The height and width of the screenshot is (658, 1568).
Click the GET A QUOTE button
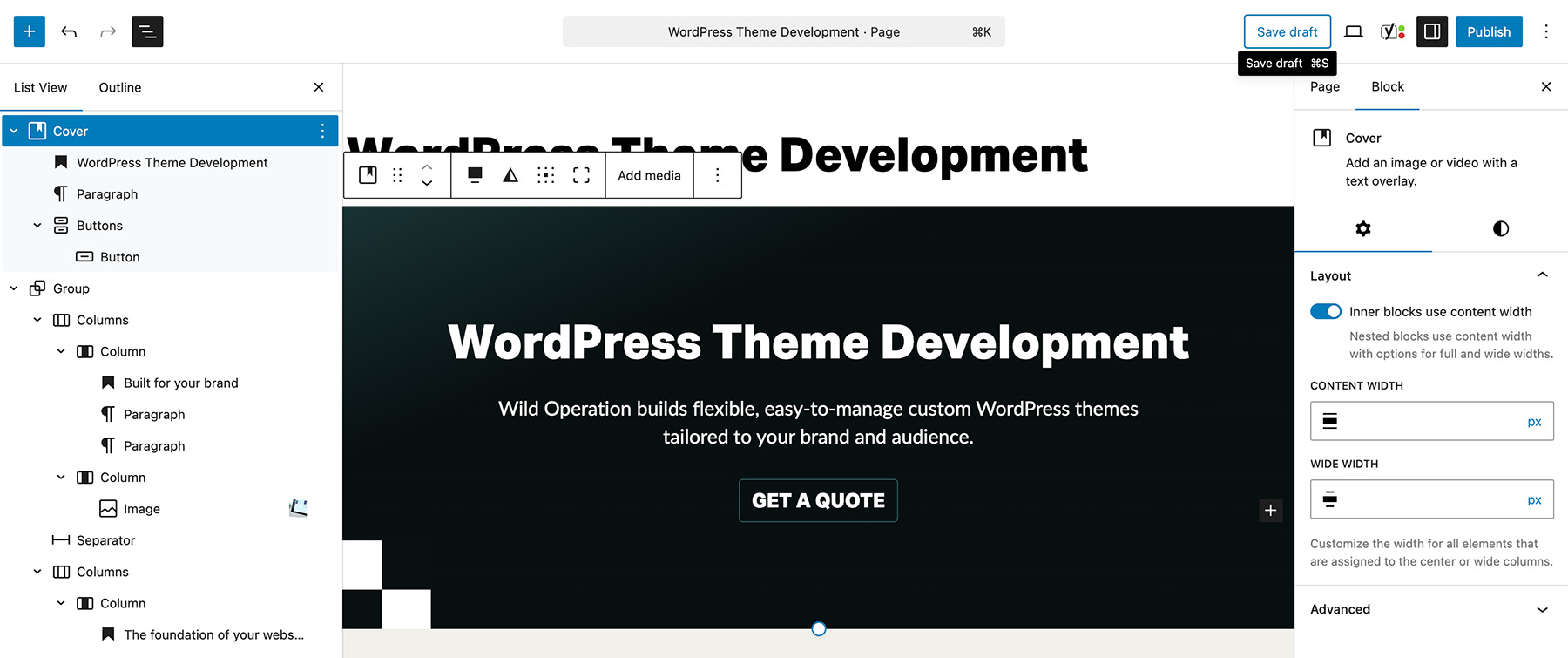pyautogui.click(x=818, y=500)
